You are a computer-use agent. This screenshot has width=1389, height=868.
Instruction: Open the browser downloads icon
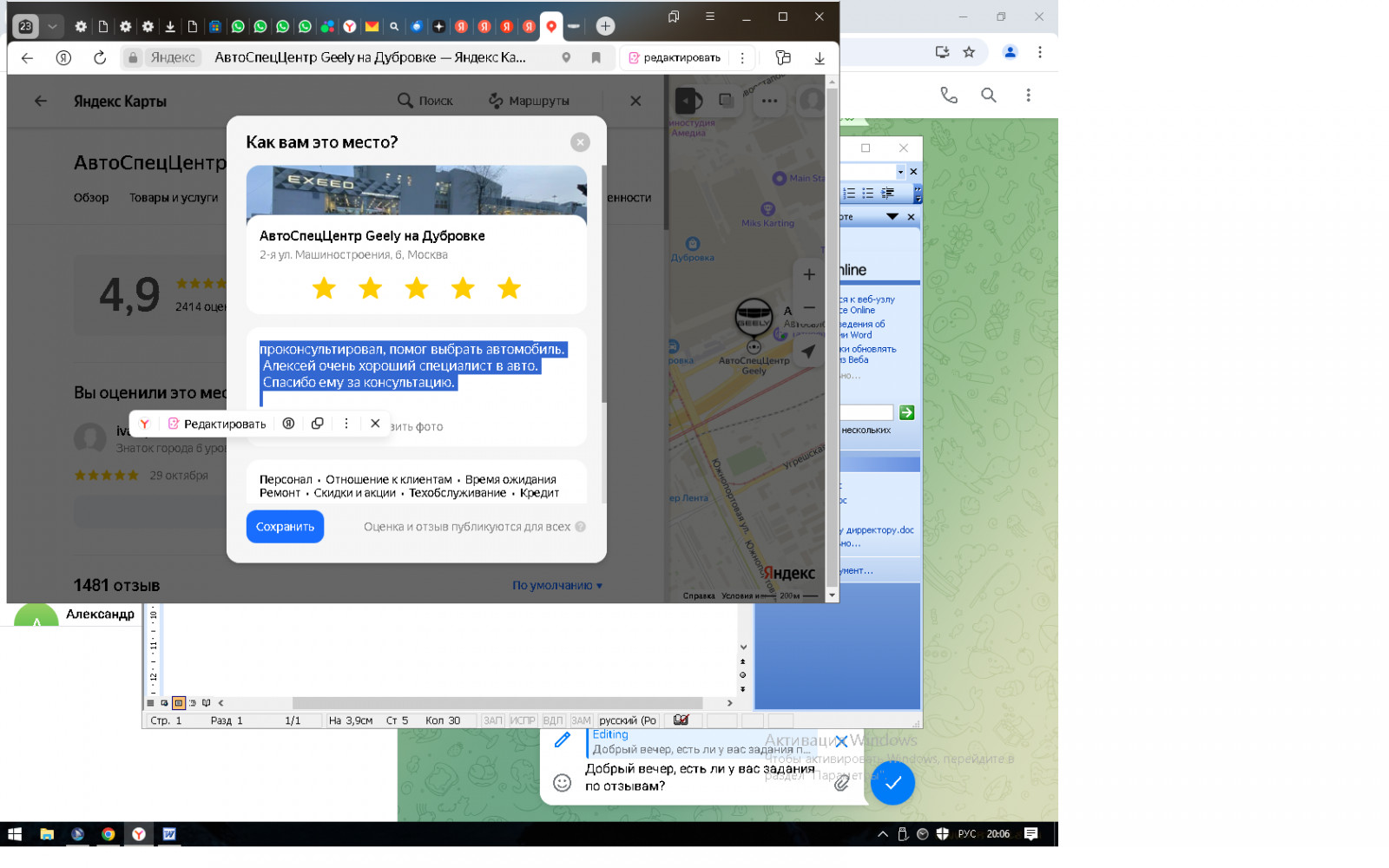click(x=819, y=58)
